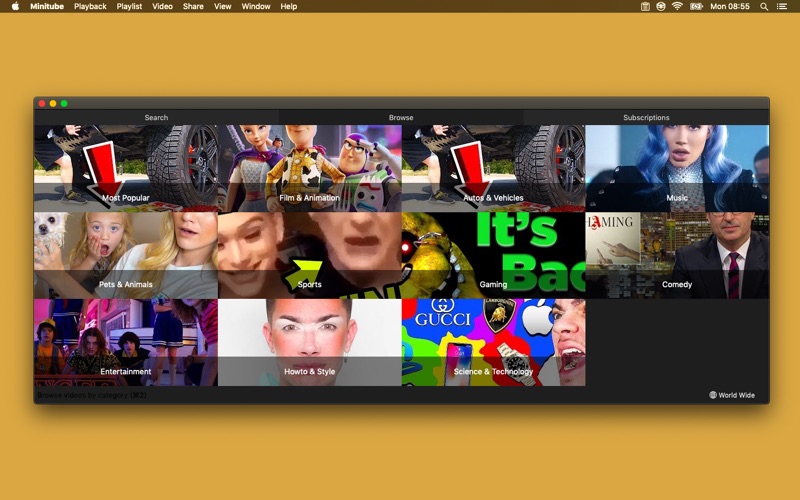Browse the Pets & Animals category

pos(125,255)
